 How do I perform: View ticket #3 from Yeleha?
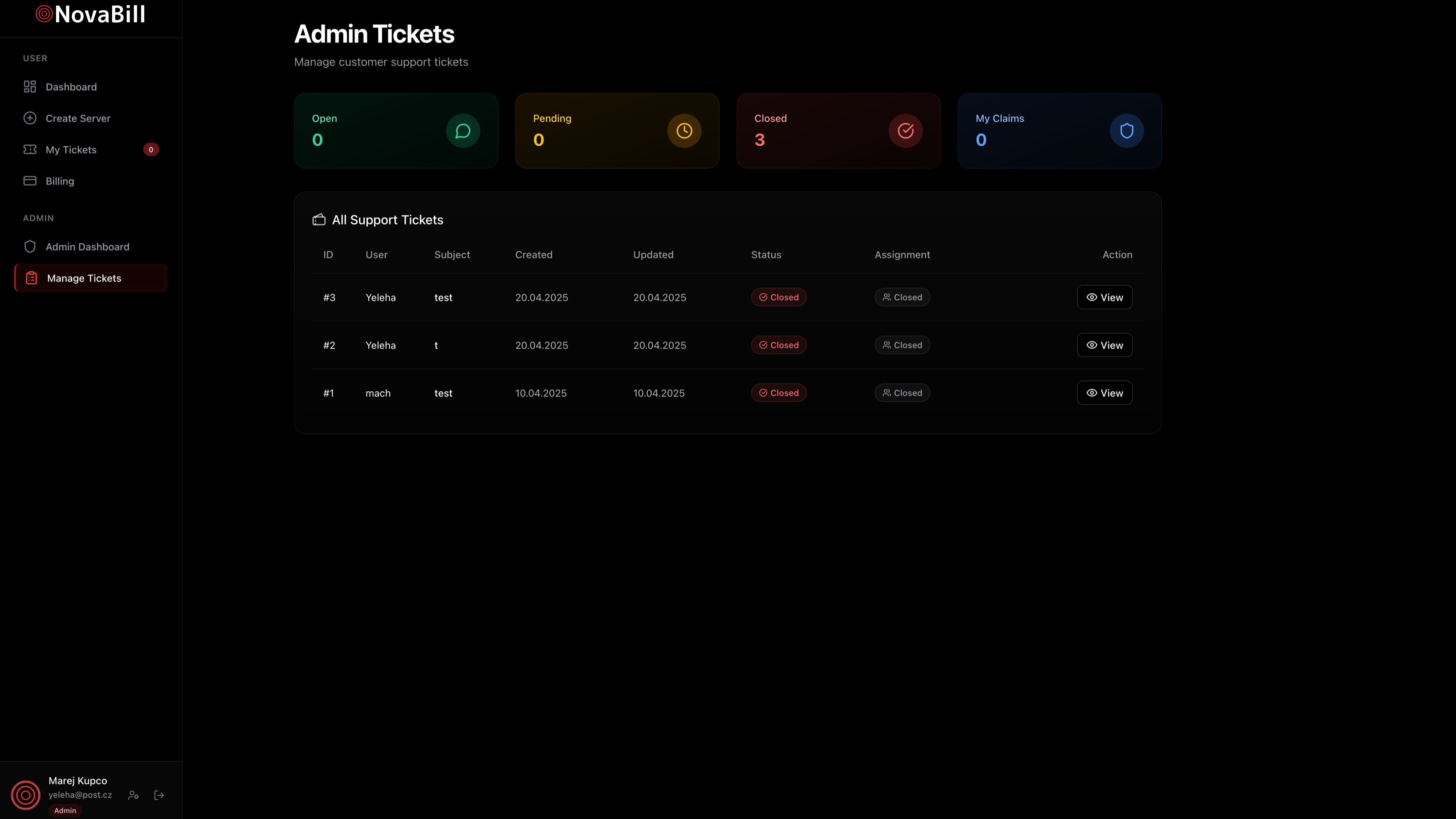coord(1104,297)
